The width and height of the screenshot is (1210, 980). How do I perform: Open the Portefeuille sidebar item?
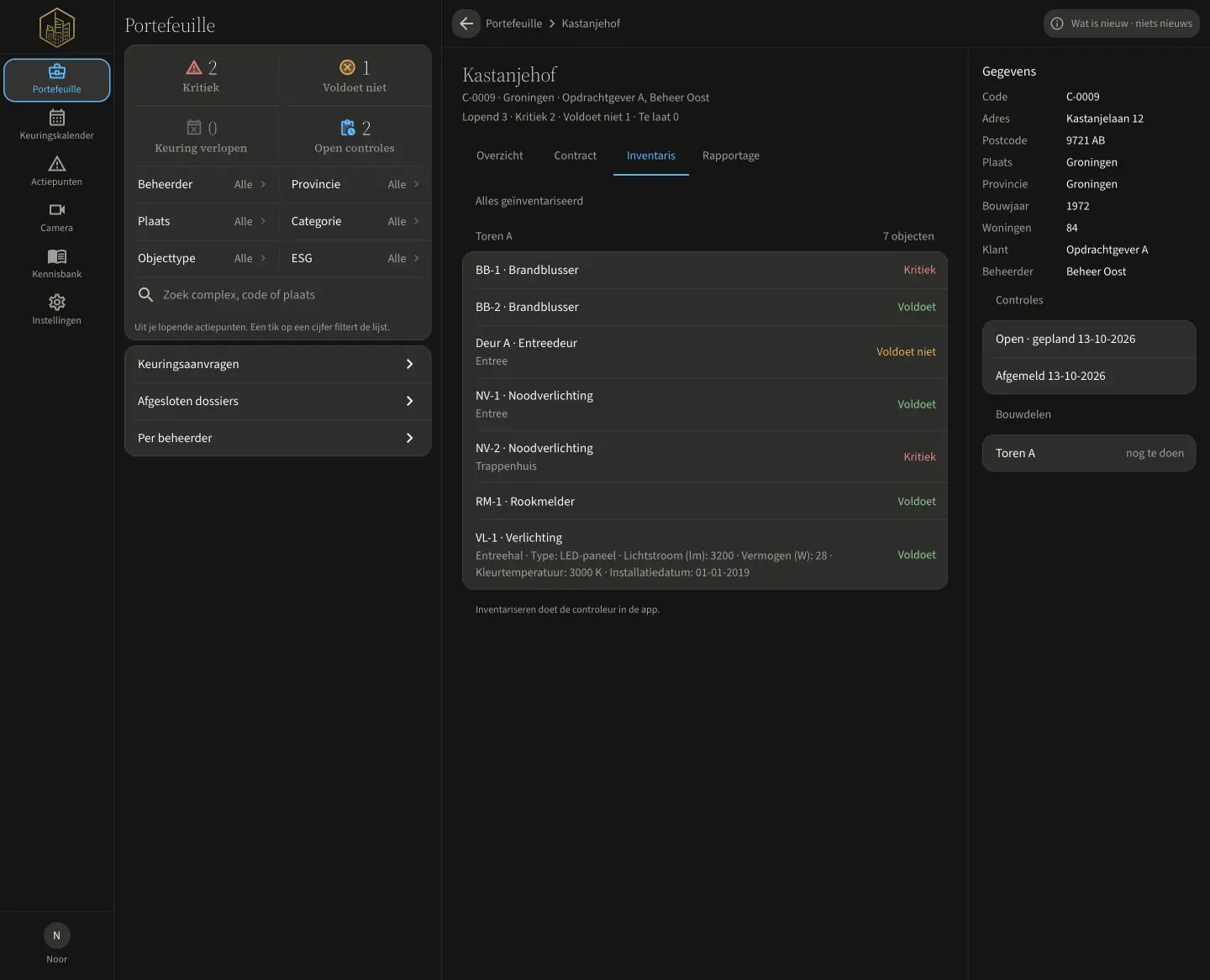57,80
